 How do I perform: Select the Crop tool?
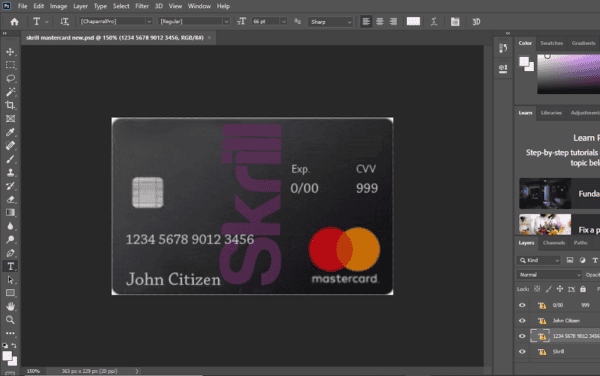pyautogui.click(x=10, y=105)
